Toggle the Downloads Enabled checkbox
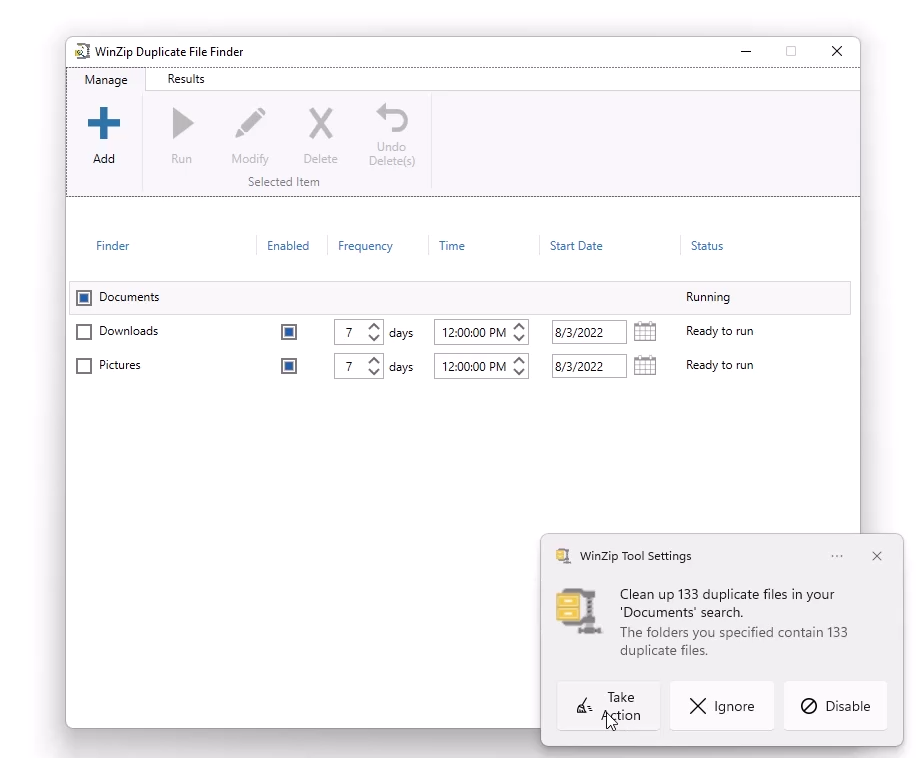Image resolution: width=916 pixels, height=758 pixels. pyautogui.click(x=289, y=332)
